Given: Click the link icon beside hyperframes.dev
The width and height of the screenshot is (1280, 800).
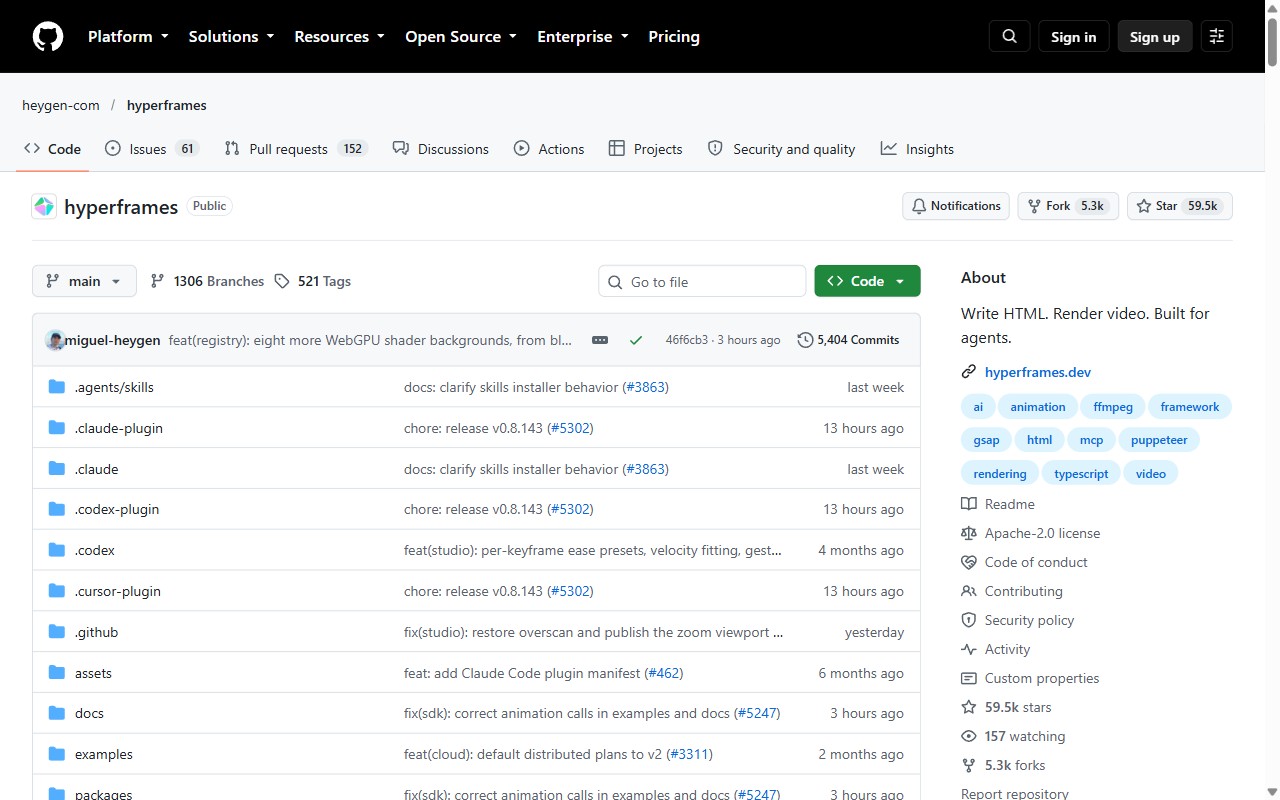Looking at the screenshot, I should [x=968, y=372].
